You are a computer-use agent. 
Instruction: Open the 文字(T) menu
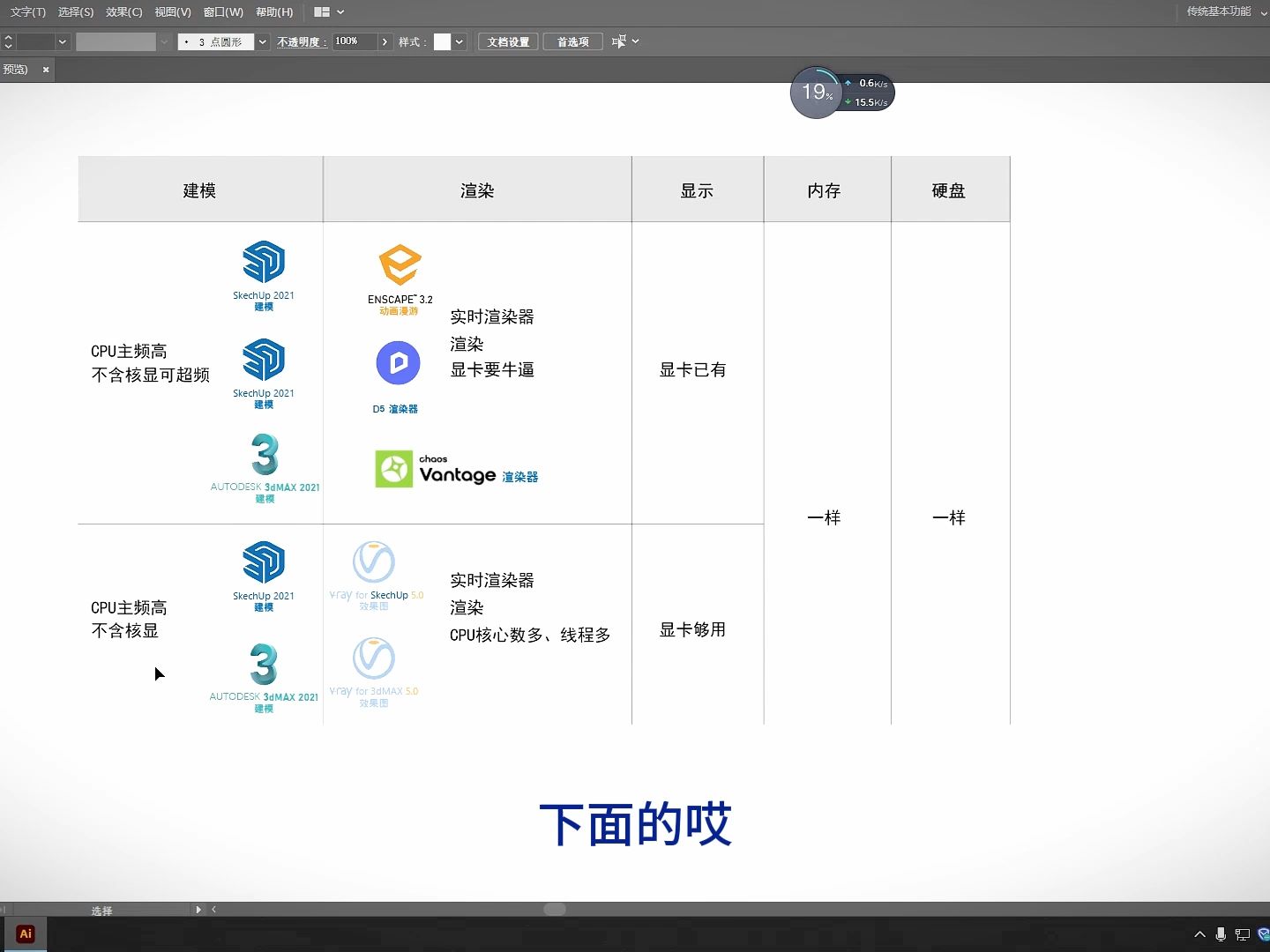point(27,12)
